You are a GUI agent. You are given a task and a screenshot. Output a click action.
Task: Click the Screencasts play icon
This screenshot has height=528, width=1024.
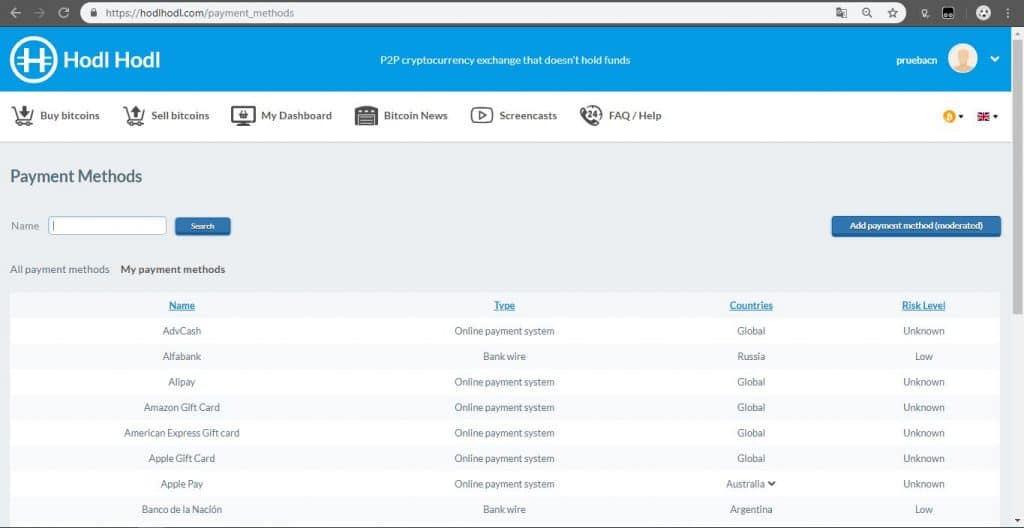(481, 116)
